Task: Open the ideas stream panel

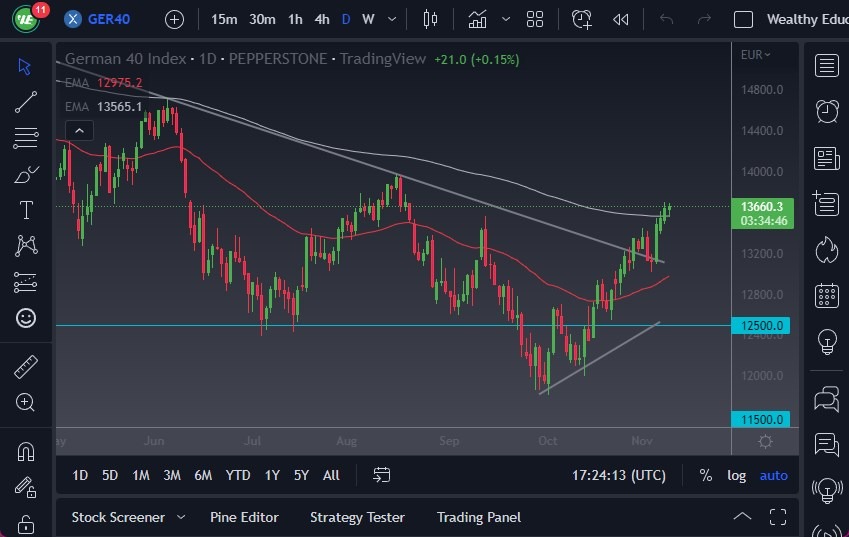Action: click(x=826, y=491)
